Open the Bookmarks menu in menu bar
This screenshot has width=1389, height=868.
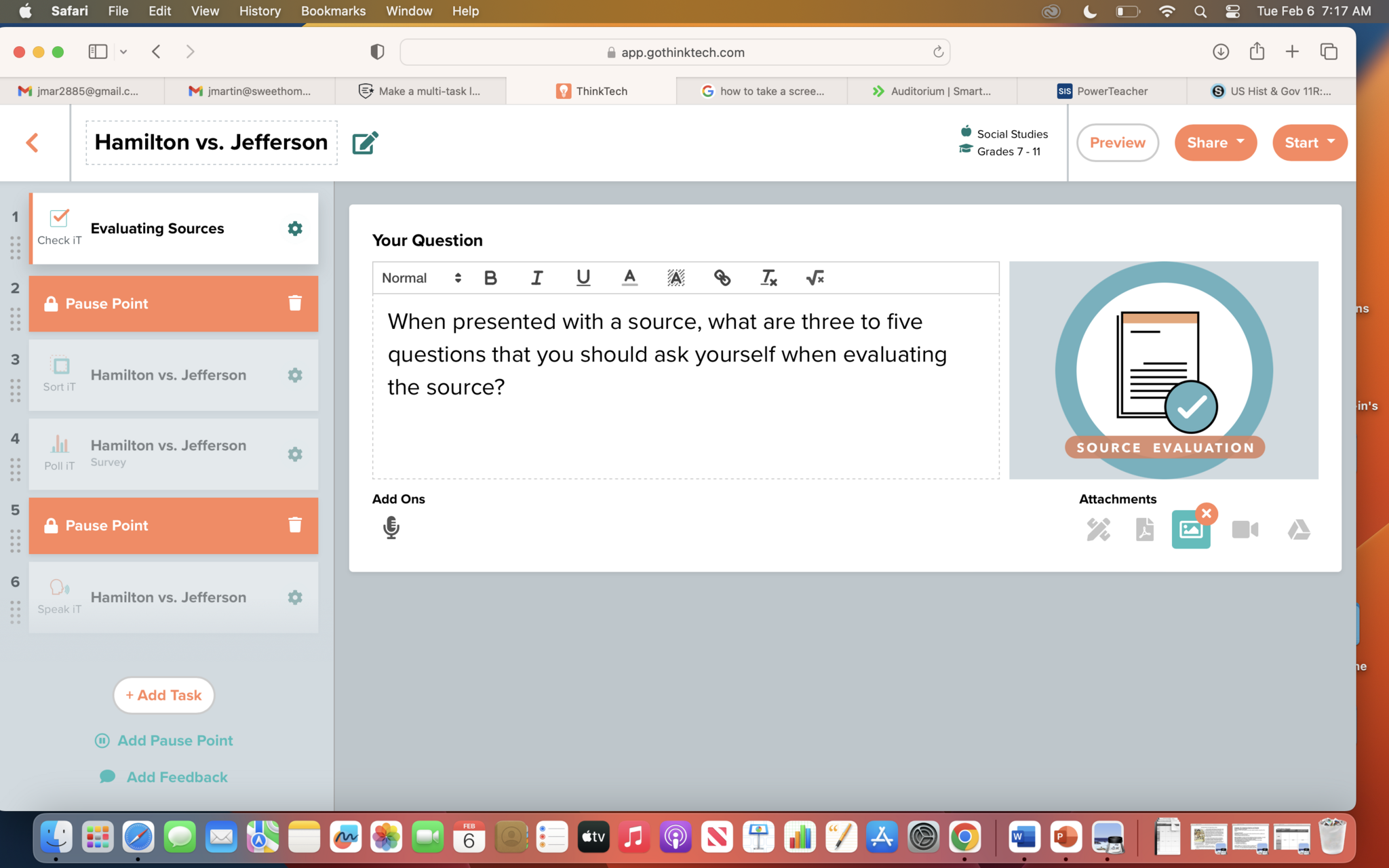[x=333, y=11]
